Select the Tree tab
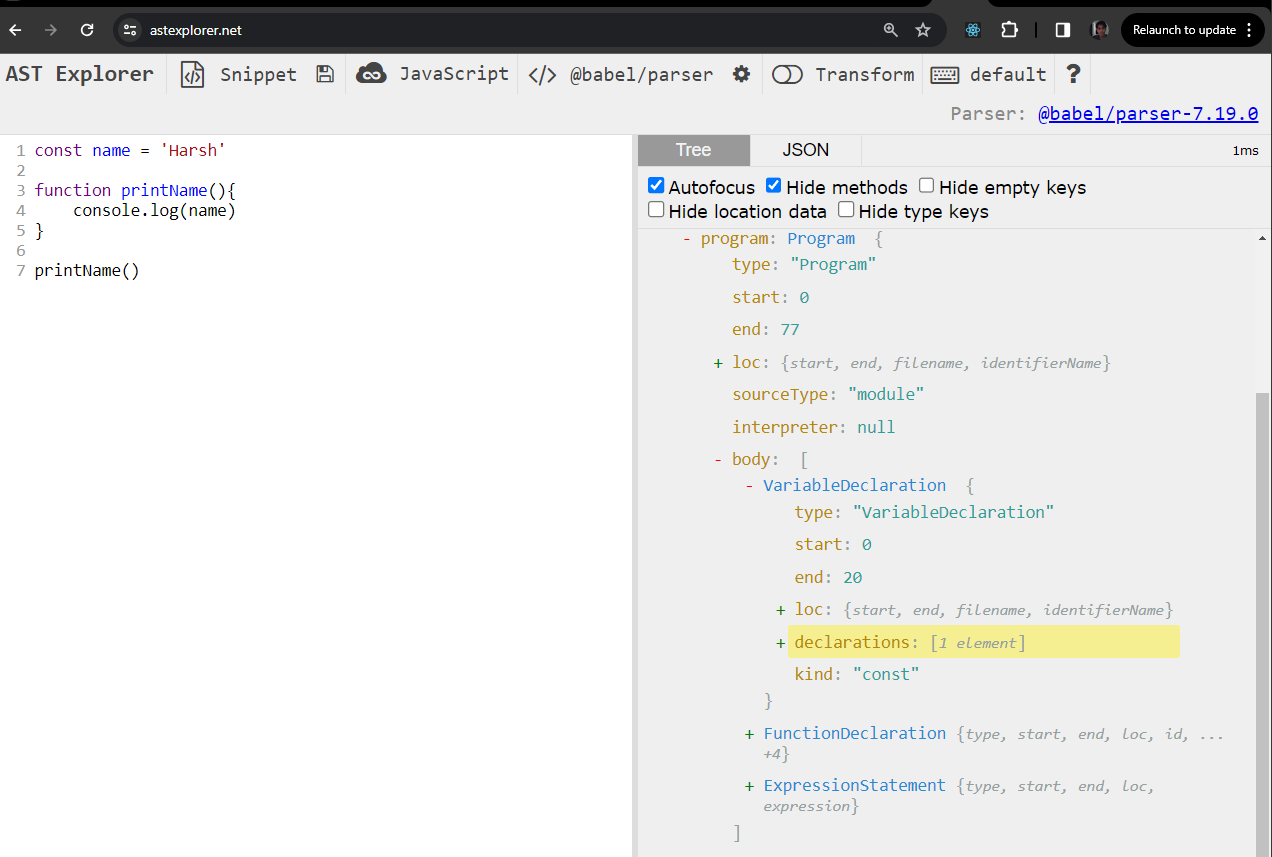This screenshot has height=857, width=1272. click(693, 149)
